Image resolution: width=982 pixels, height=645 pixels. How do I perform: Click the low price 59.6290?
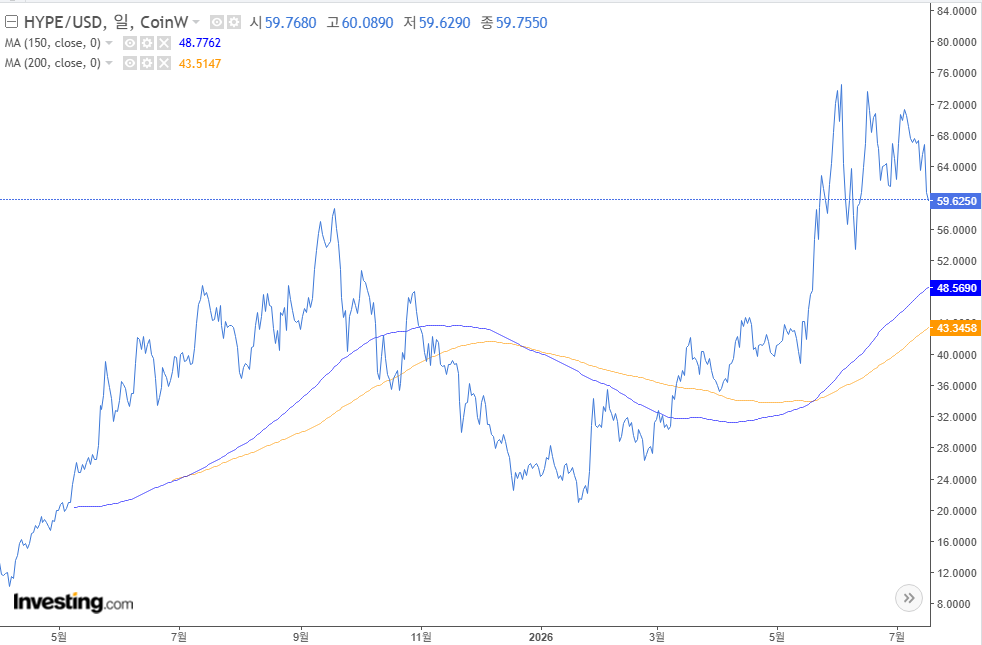445,23
